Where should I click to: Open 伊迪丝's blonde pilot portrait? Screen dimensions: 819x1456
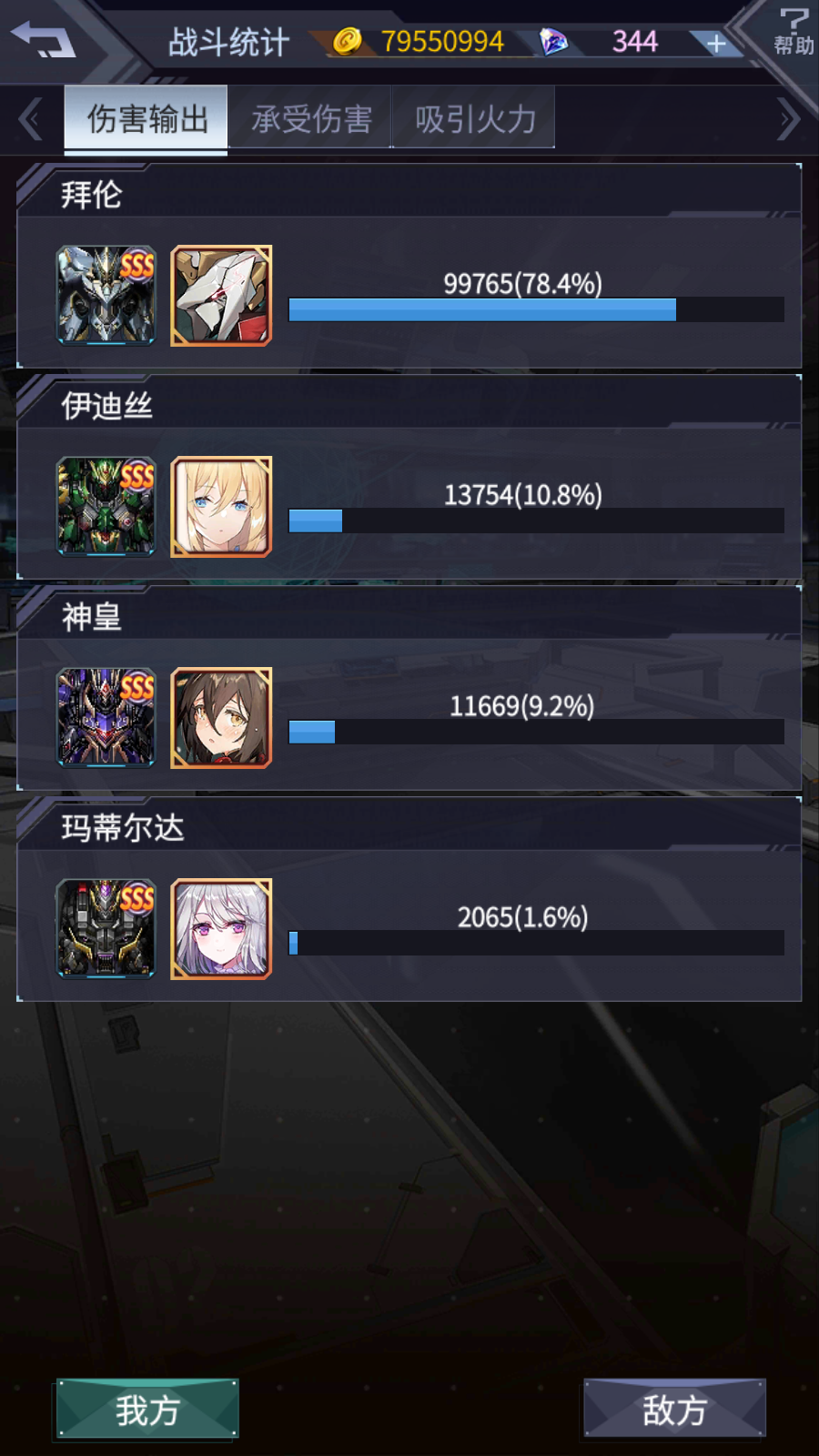pos(221,507)
